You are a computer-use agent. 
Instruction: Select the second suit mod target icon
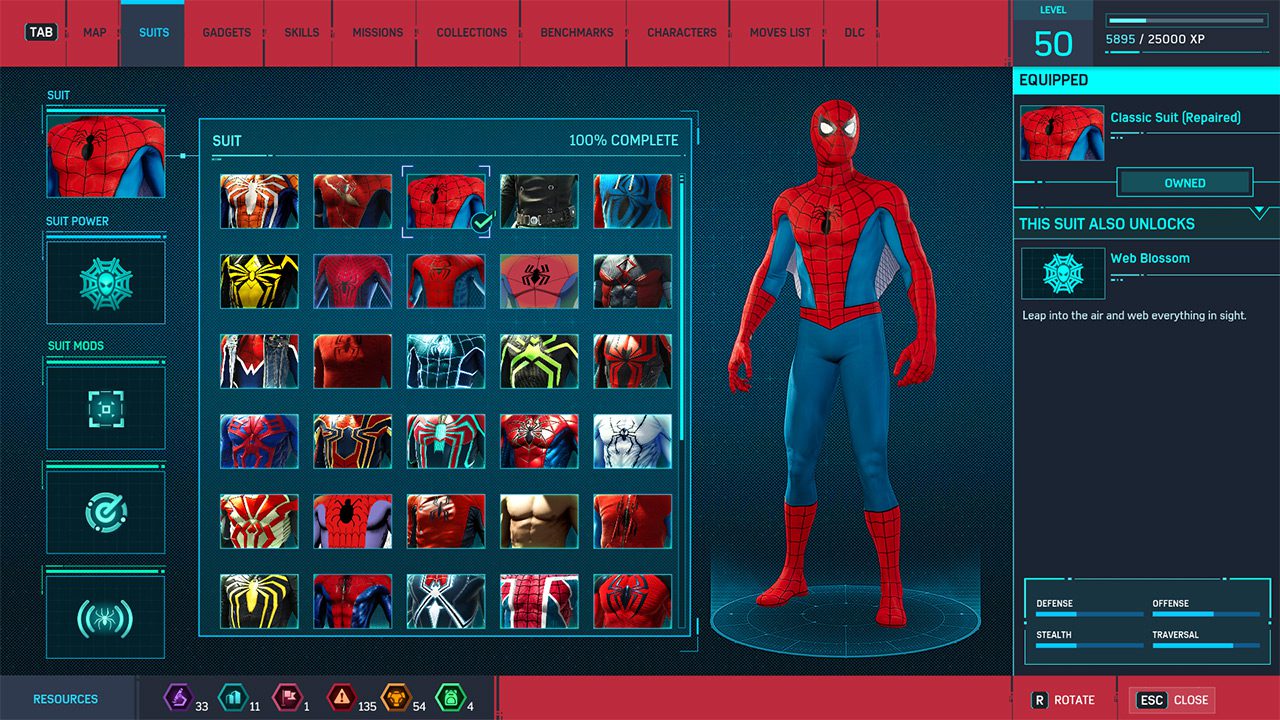coord(105,512)
